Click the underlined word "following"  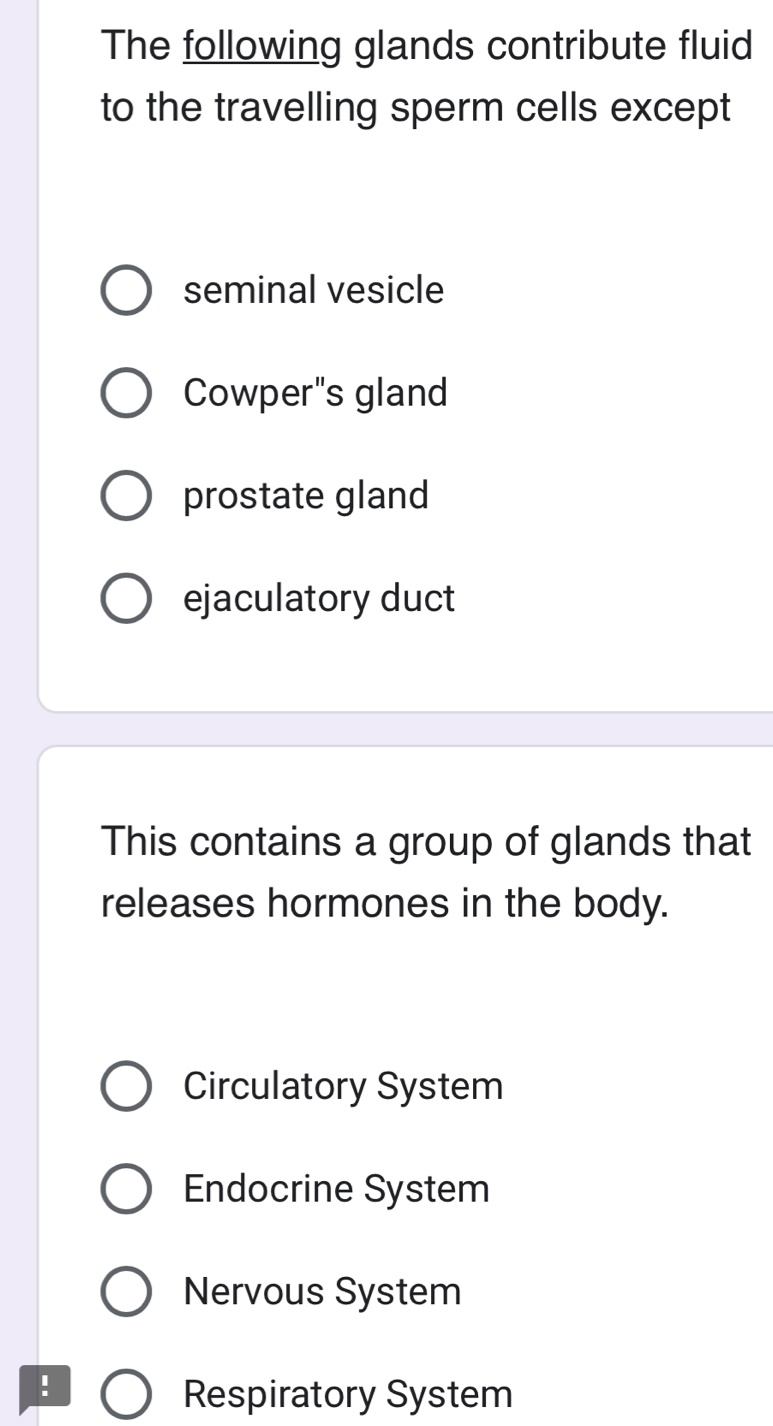click(x=264, y=45)
